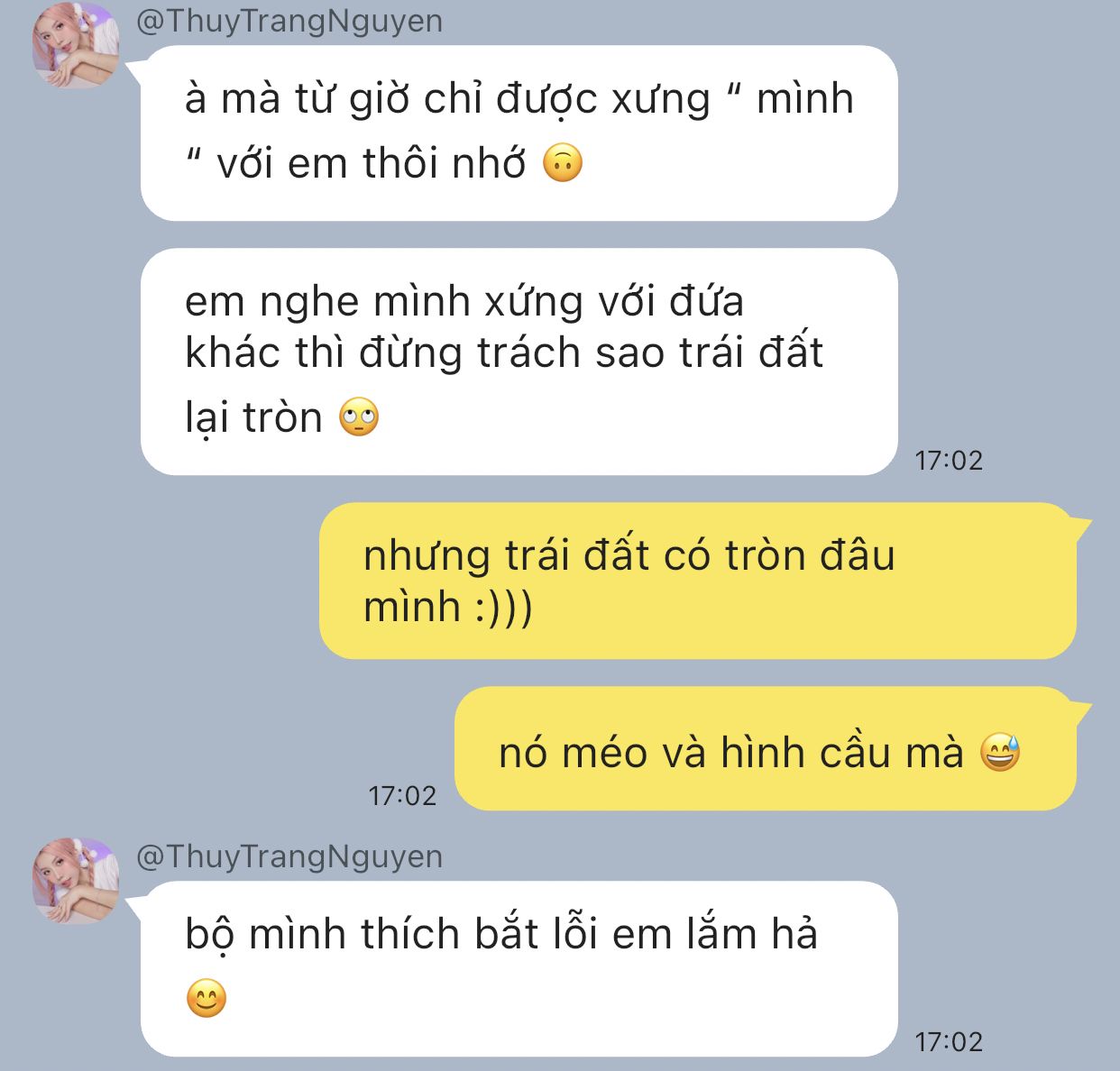The image size is (1120, 1071).
Task: Tap the text "khác thì đừng trách sao trái đất"
Action: pyautogui.click(x=504, y=352)
